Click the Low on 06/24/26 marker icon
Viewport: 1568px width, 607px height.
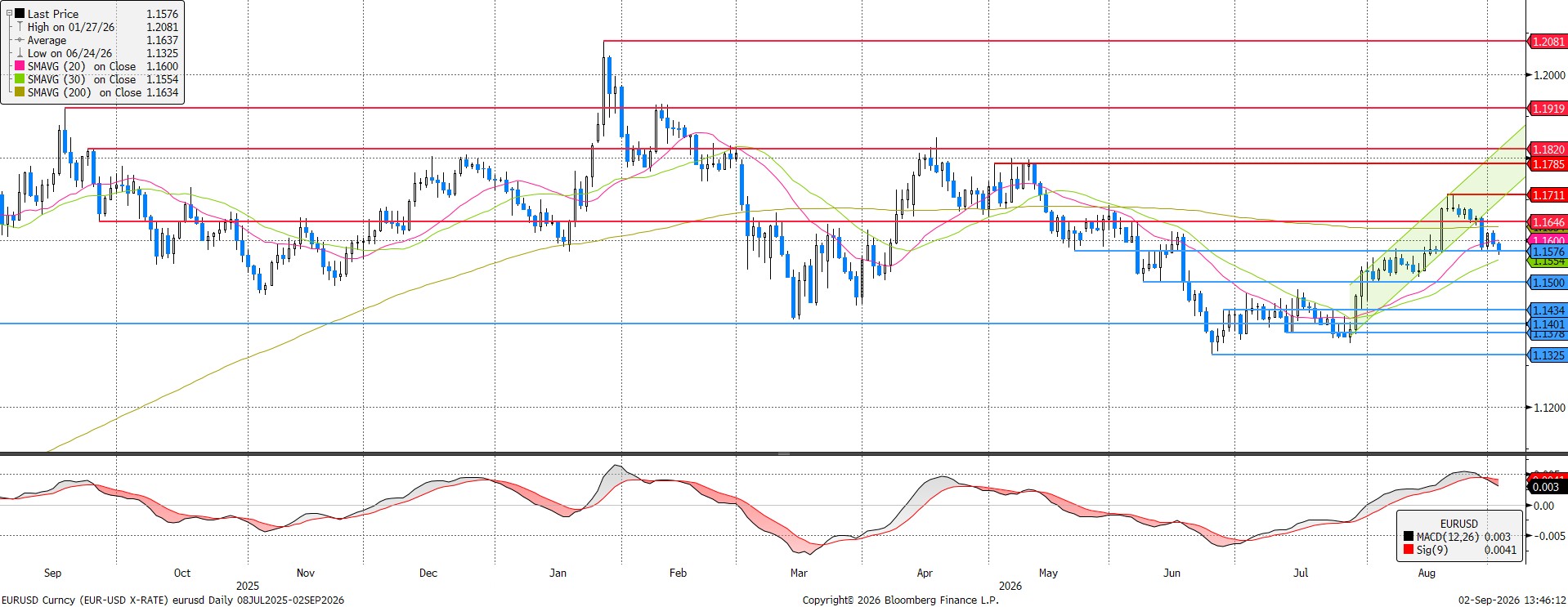coord(20,53)
